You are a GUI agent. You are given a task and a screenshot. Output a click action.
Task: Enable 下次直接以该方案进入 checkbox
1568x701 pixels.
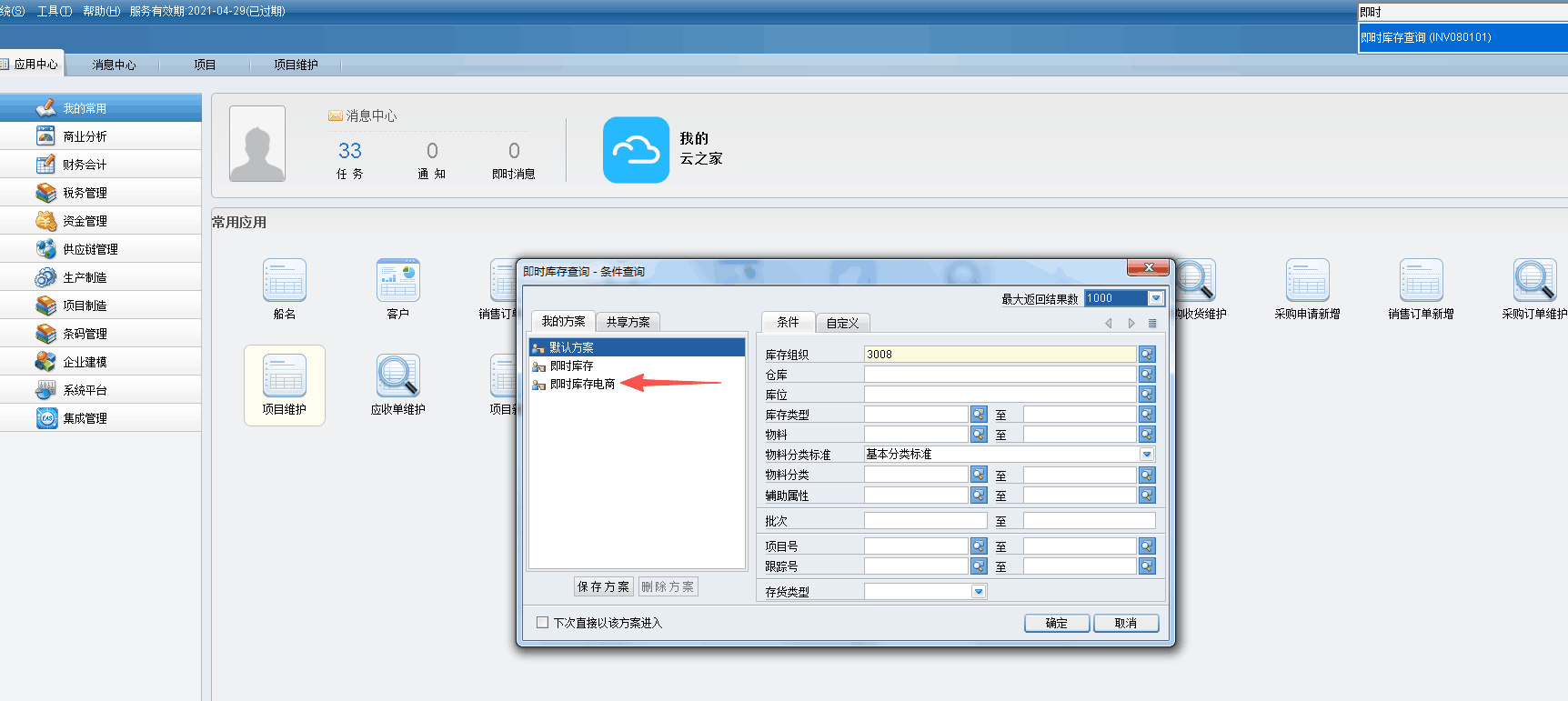(543, 623)
